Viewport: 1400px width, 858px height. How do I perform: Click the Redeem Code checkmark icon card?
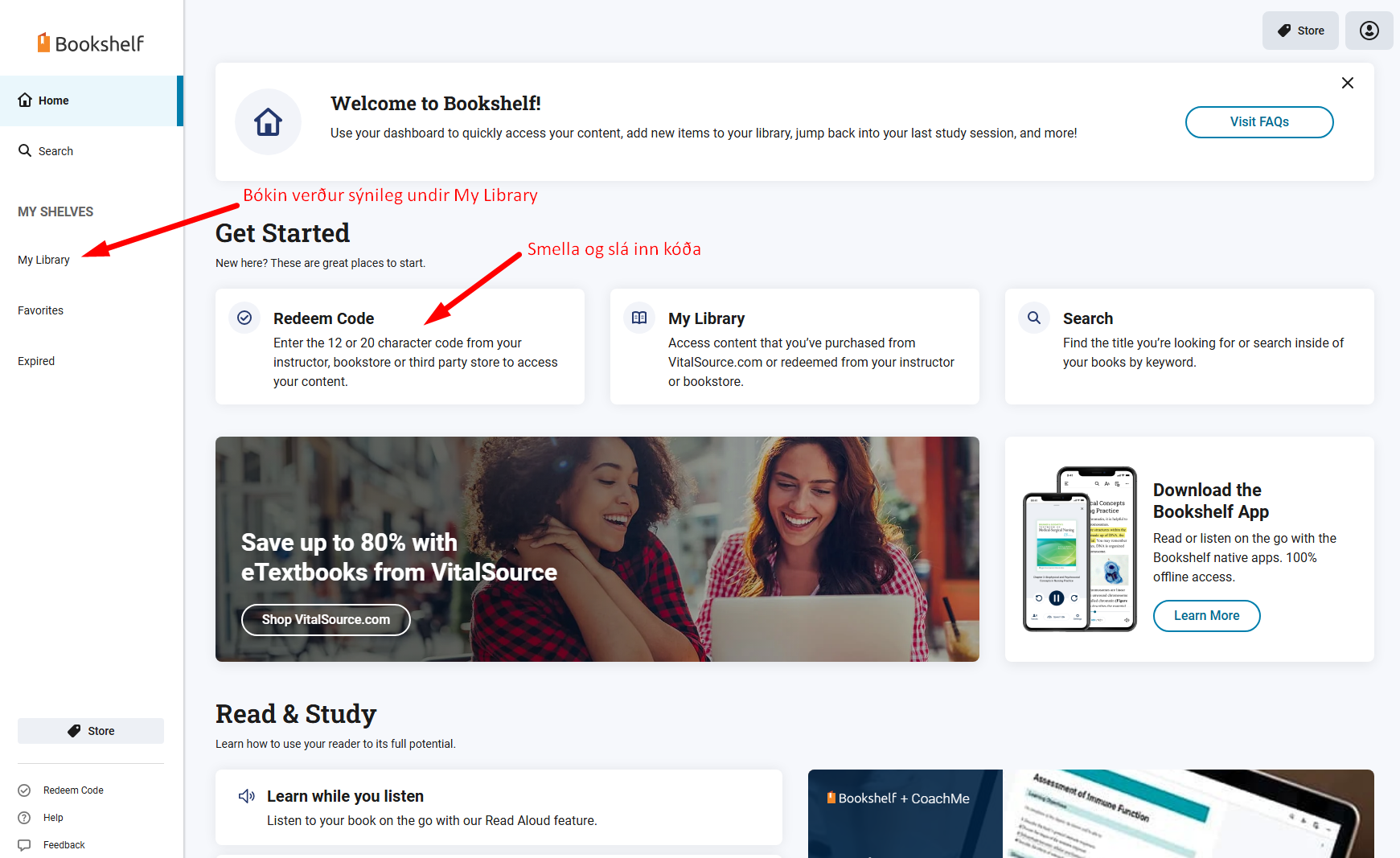(x=244, y=318)
